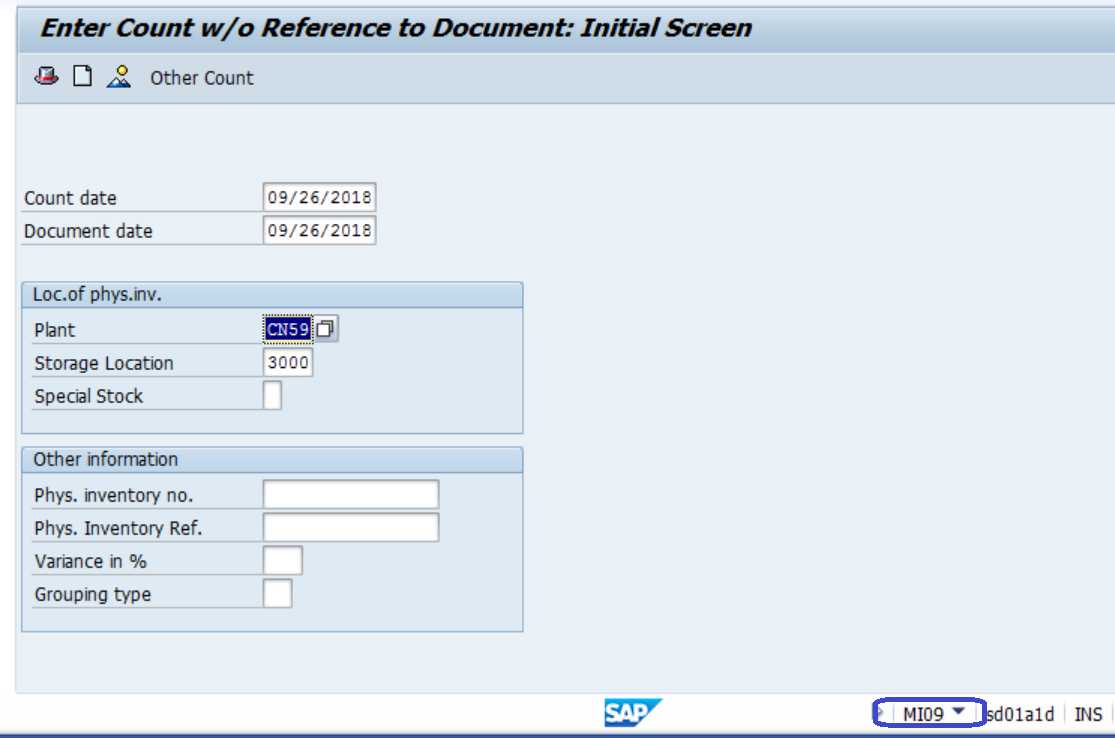The width and height of the screenshot is (1115, 738).
Task: Click the sd01a1d system name in the status bar
Action: tap(1020, 714)
